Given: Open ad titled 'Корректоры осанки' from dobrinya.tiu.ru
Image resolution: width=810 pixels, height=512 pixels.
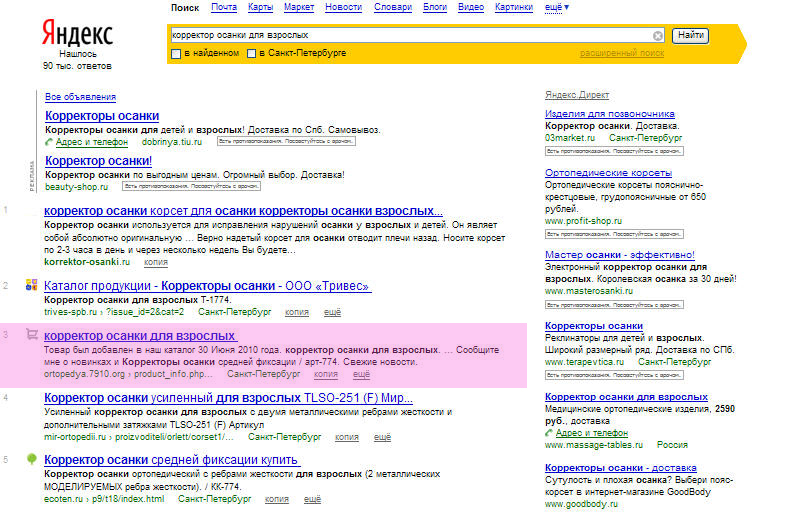Looking at the screenshot, I should (x=102, y=116).
